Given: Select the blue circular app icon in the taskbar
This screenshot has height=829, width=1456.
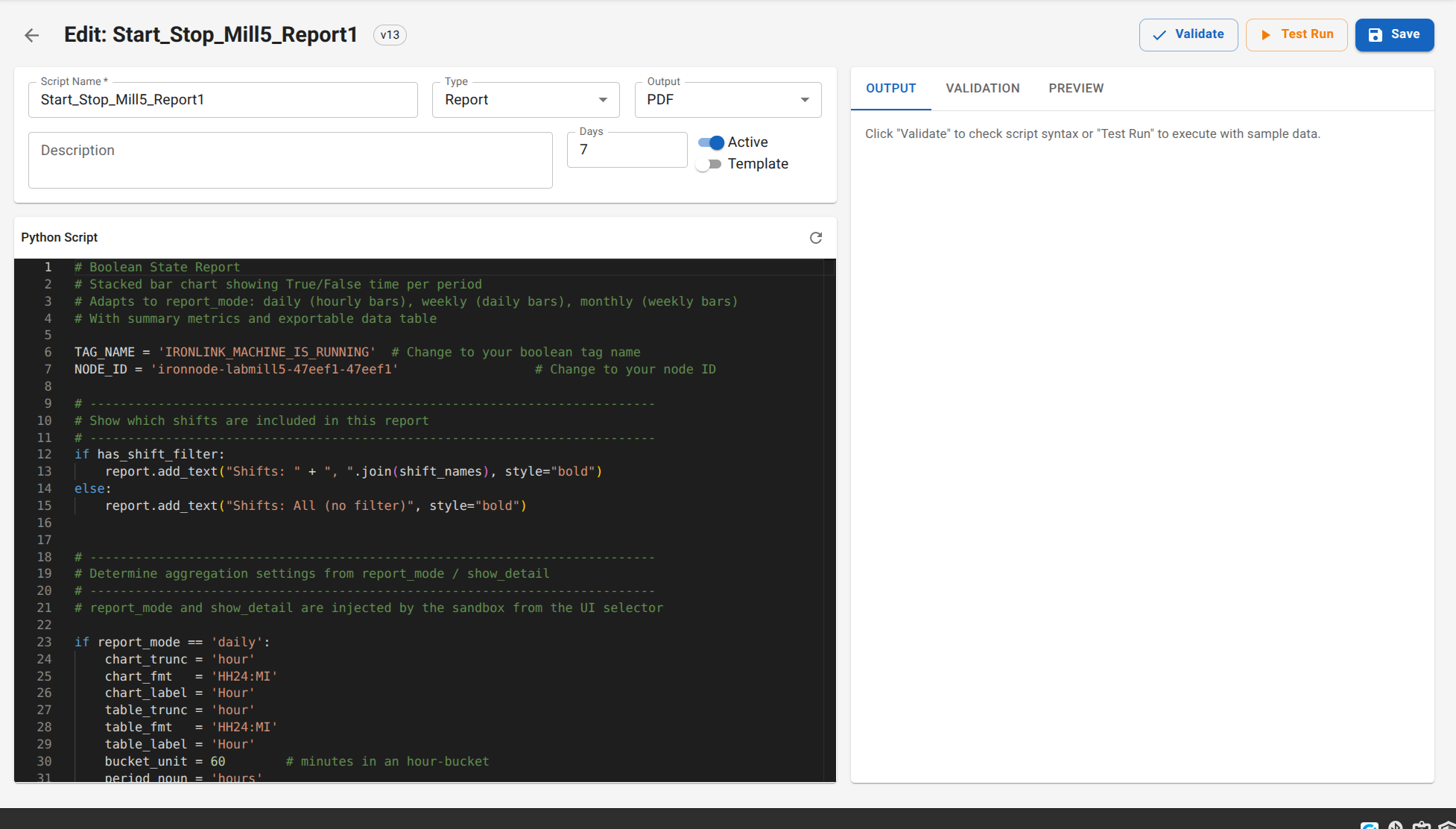Looking at the screenshot, I should 1370,826.
